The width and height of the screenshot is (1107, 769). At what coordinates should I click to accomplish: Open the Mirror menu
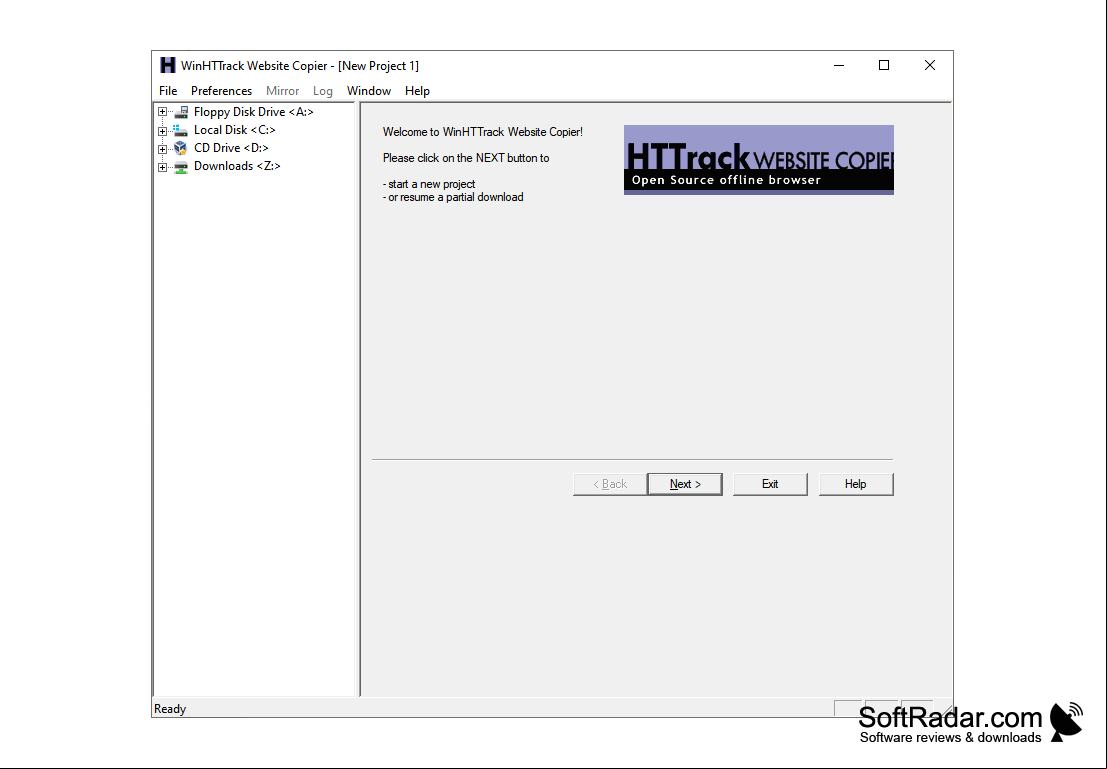tap(282, 90)
